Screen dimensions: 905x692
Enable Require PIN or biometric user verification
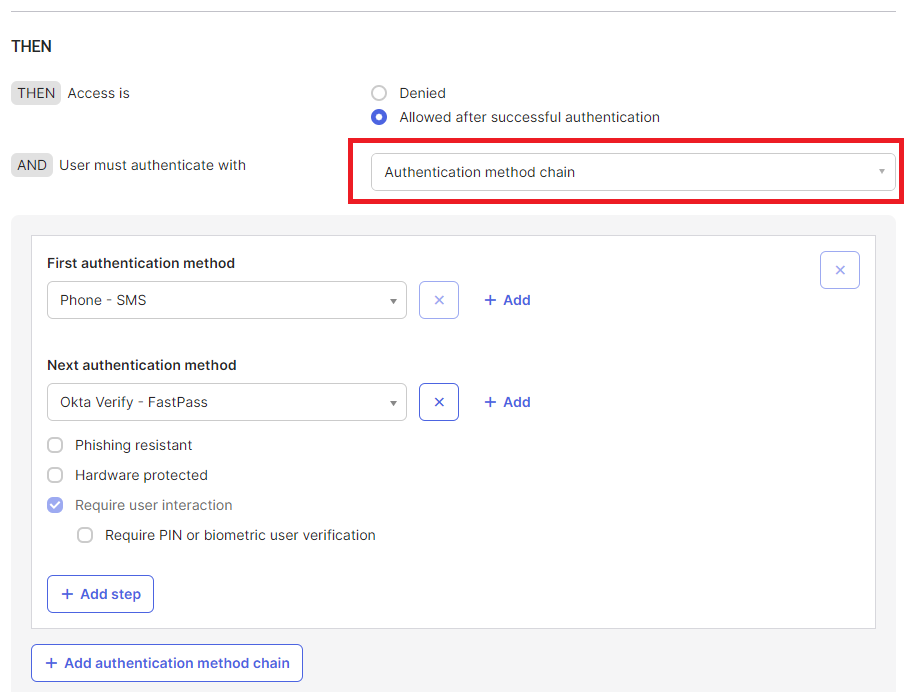[85, 535]
